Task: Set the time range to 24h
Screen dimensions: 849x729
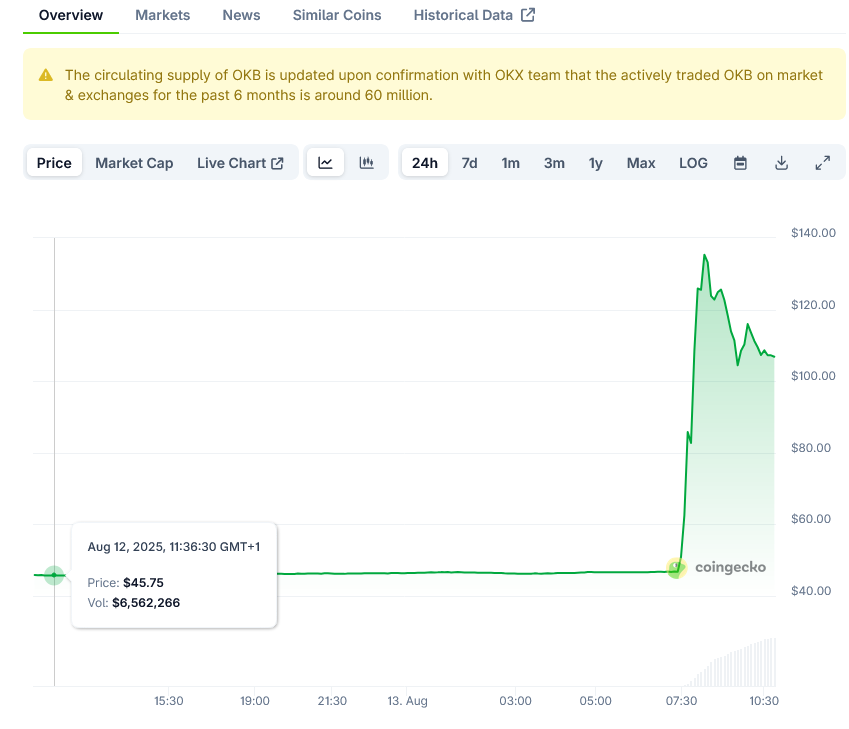Action: [424, 162]
